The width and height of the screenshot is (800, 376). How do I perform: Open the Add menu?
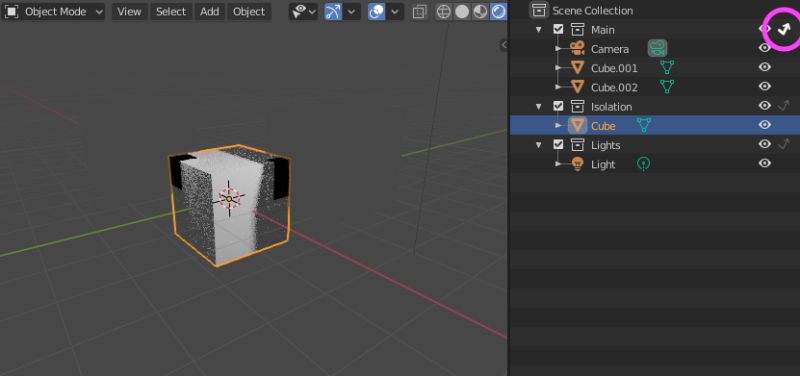click(x=209, y=11)
